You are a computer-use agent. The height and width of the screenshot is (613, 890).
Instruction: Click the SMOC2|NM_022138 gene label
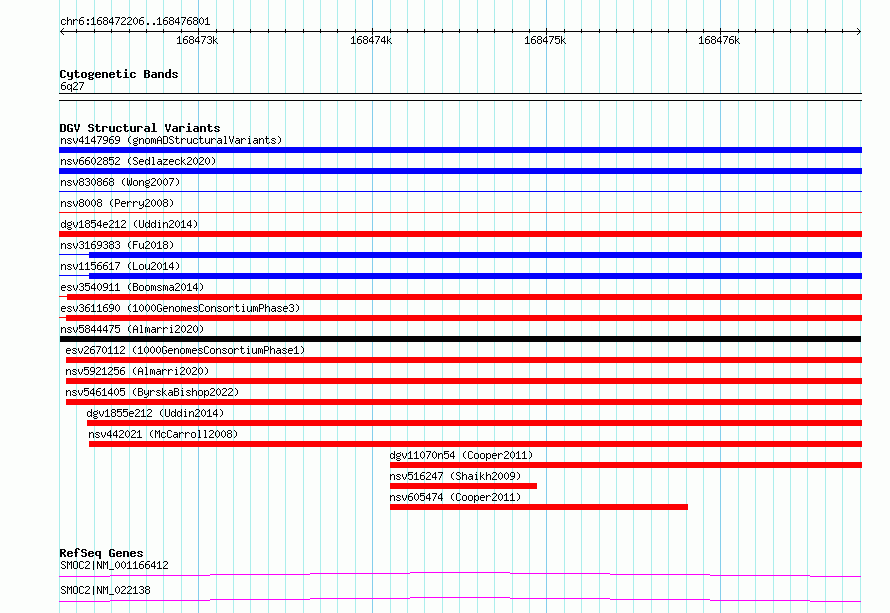tap(105, 590)
